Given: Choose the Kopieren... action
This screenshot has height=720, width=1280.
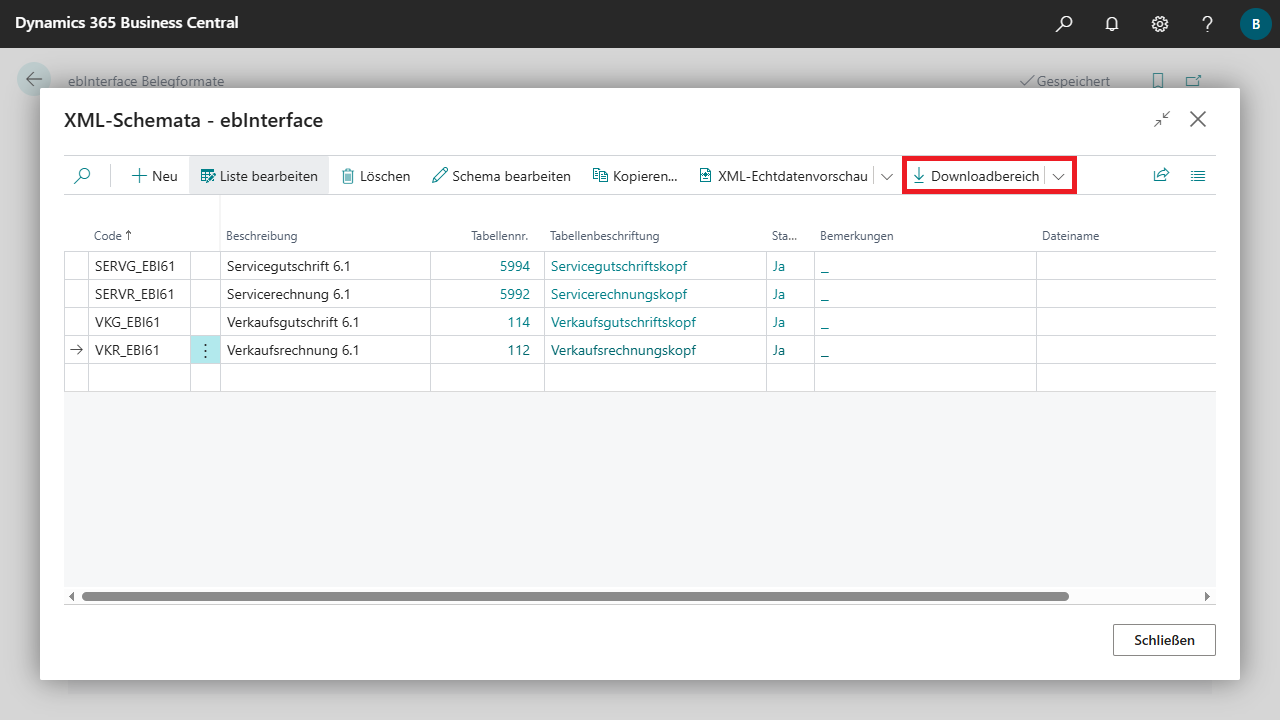Looking at the screenshot, I should pos(635,176).
